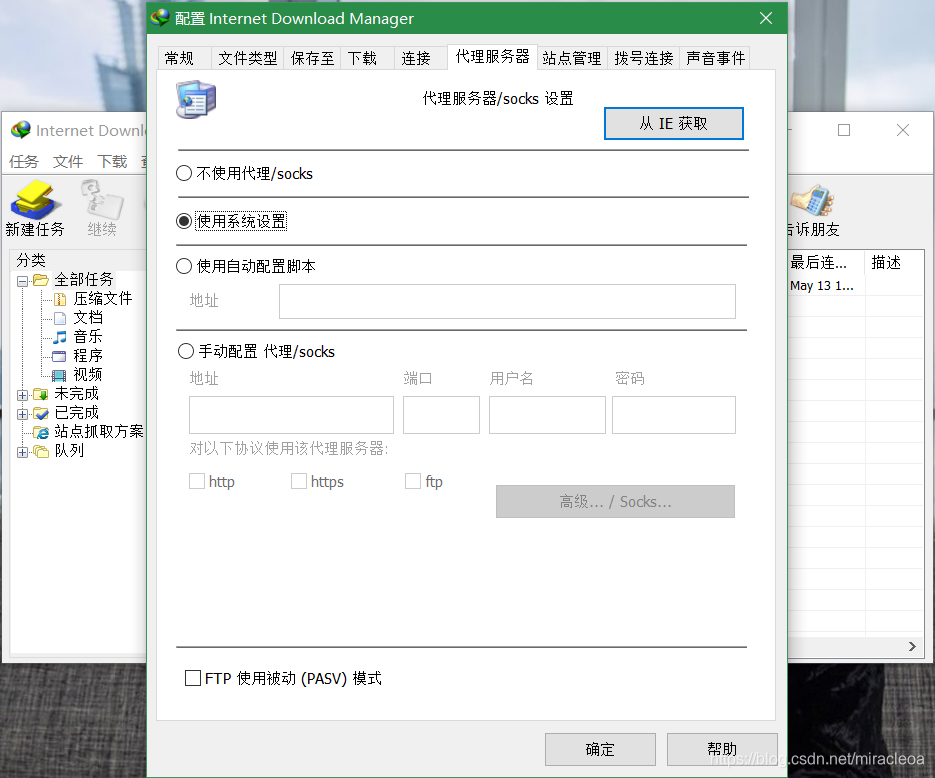Click the 队列 queue folder icon

click(x=41, y=451)
